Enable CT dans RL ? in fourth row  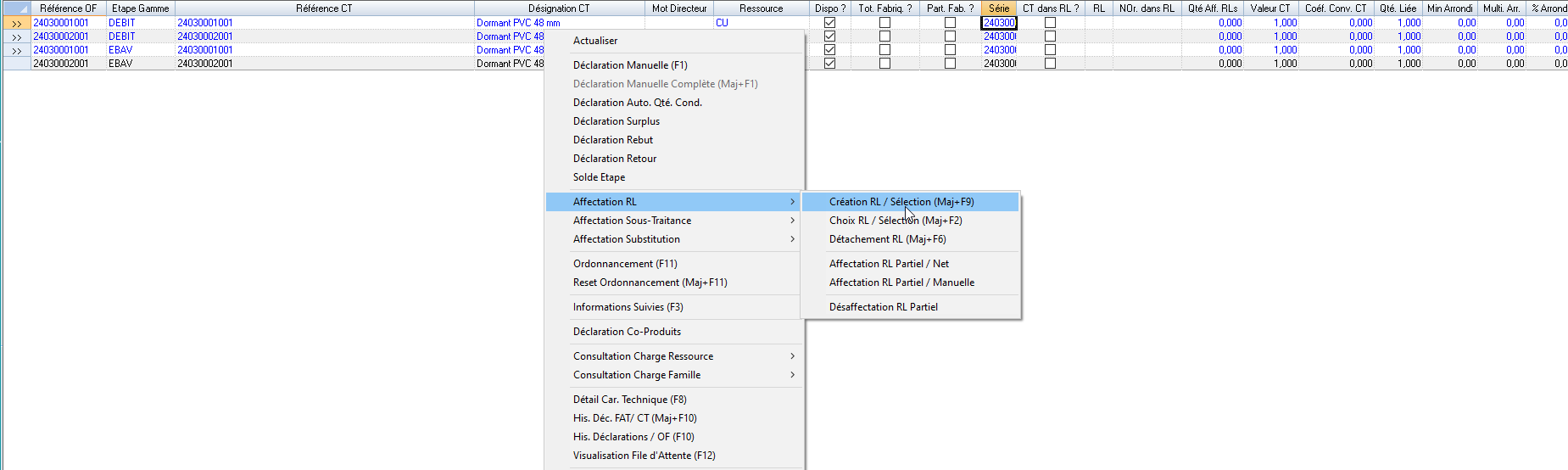coord(1050,64)
